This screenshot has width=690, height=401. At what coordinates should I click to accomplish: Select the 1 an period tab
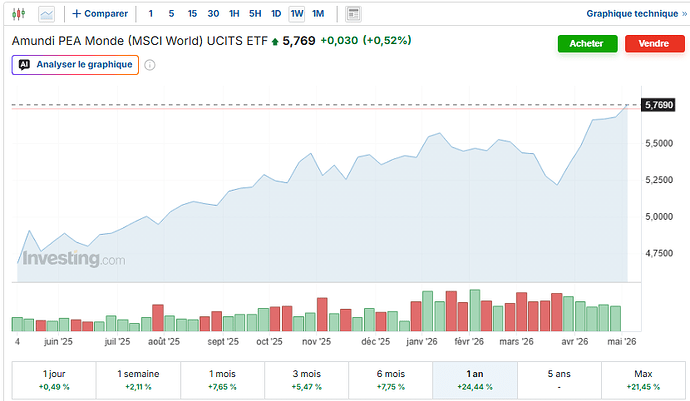coord(475,380)
